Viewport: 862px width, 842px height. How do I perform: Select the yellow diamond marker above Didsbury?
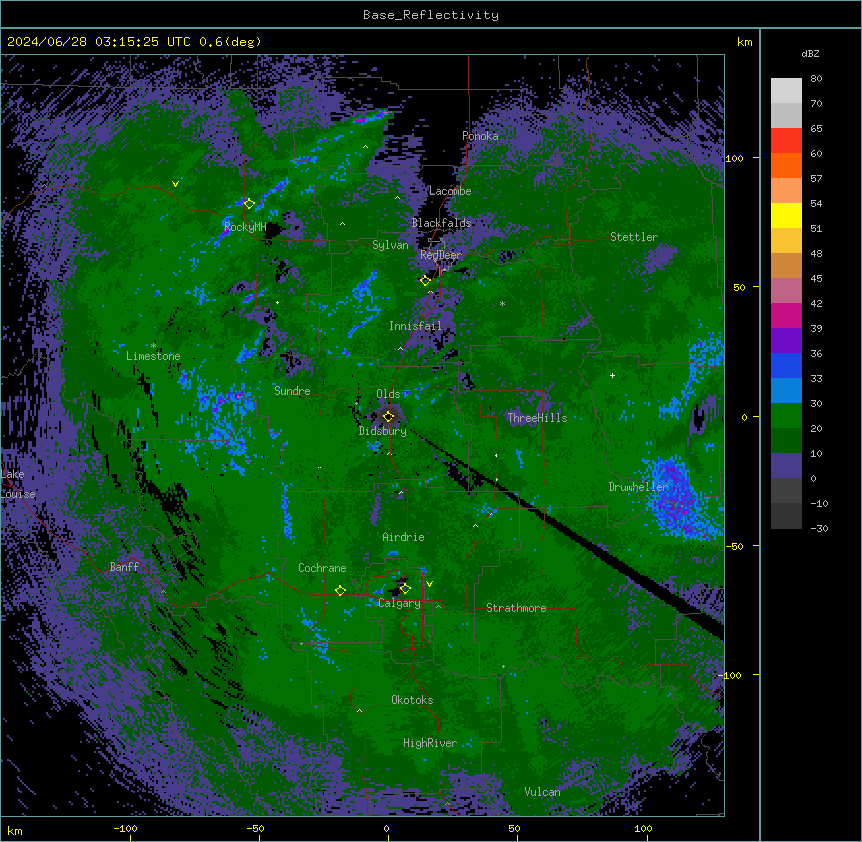pyautogui.click(x=388, y=417)
